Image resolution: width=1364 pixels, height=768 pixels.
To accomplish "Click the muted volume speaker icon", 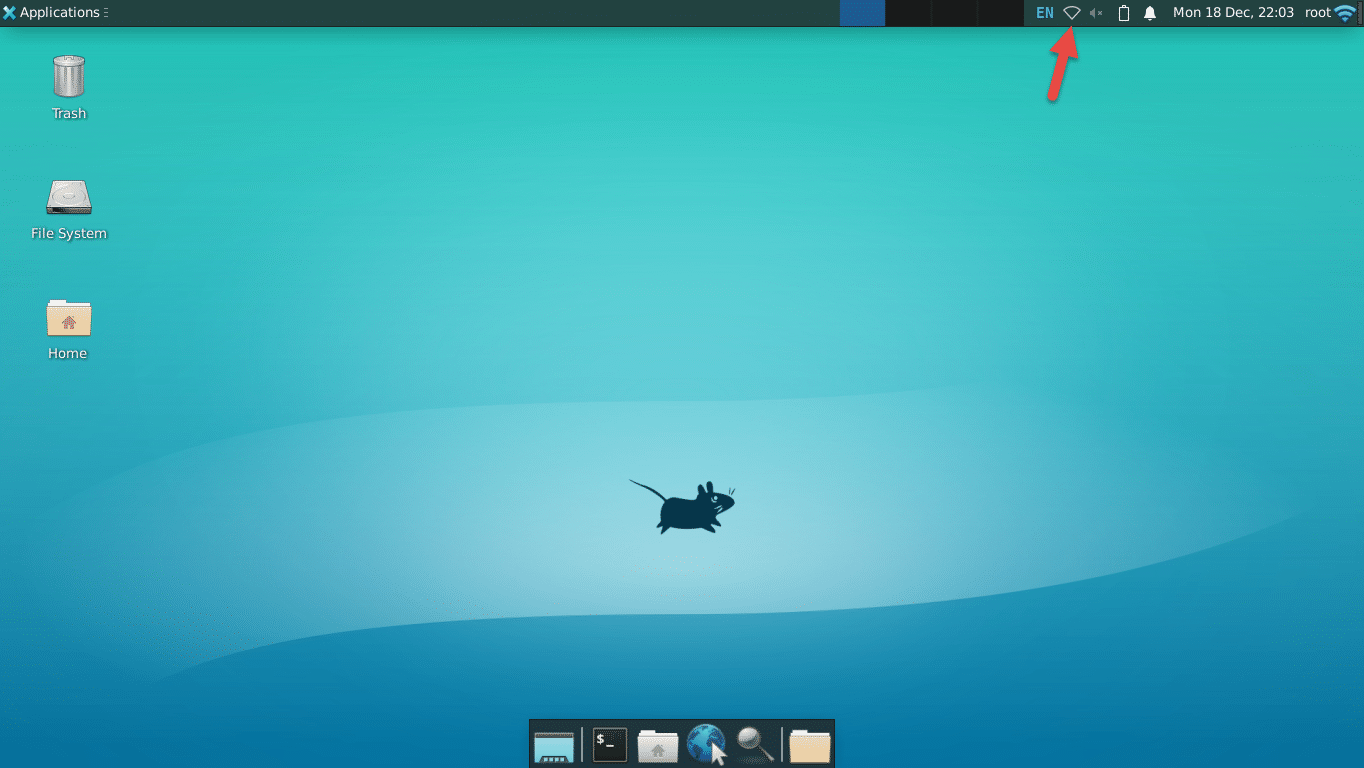I will (1096, 13).
